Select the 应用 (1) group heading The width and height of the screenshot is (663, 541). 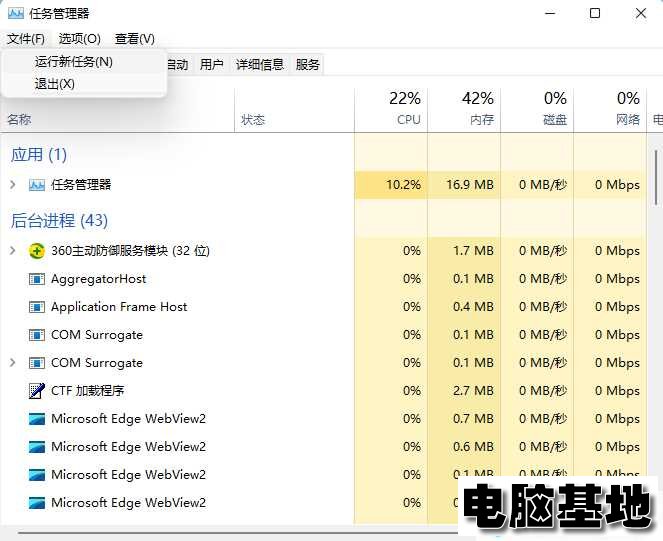[x=39, y=154]
